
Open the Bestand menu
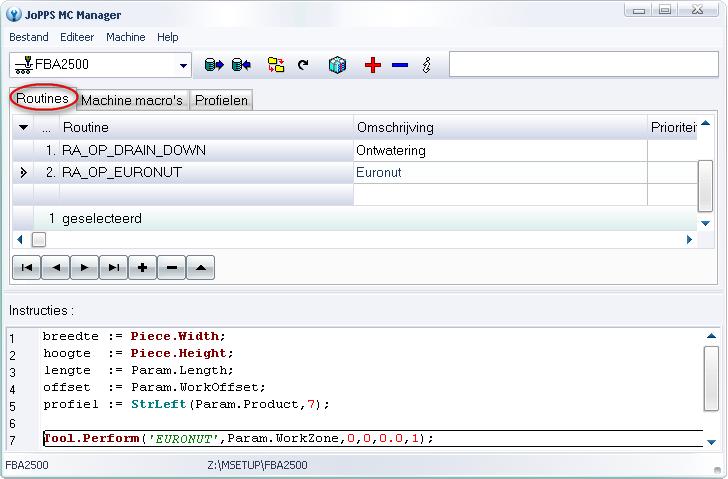pyautogui.click(x=29, y=37)
